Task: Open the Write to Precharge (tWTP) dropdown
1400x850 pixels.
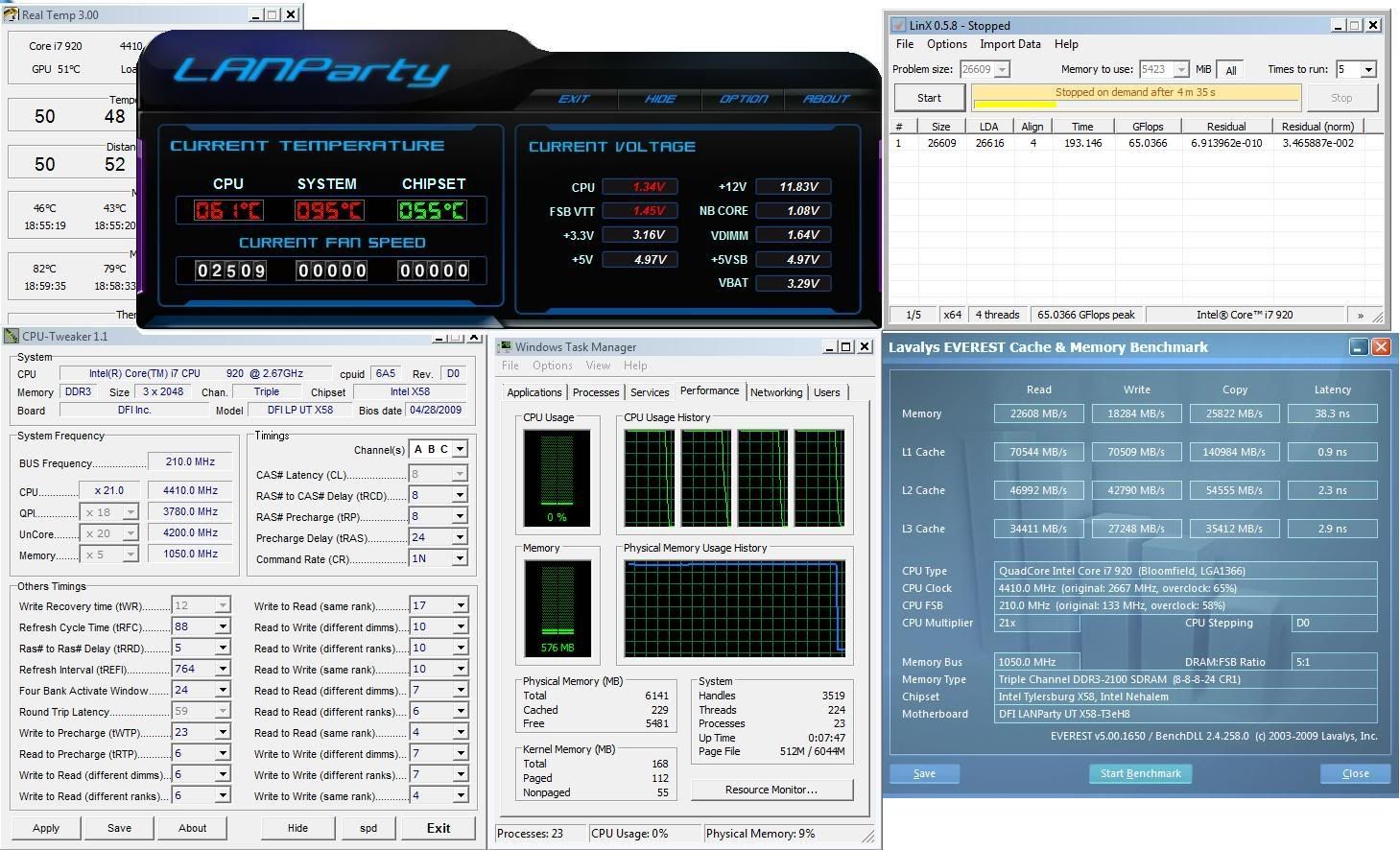Action: click(223, 732)
